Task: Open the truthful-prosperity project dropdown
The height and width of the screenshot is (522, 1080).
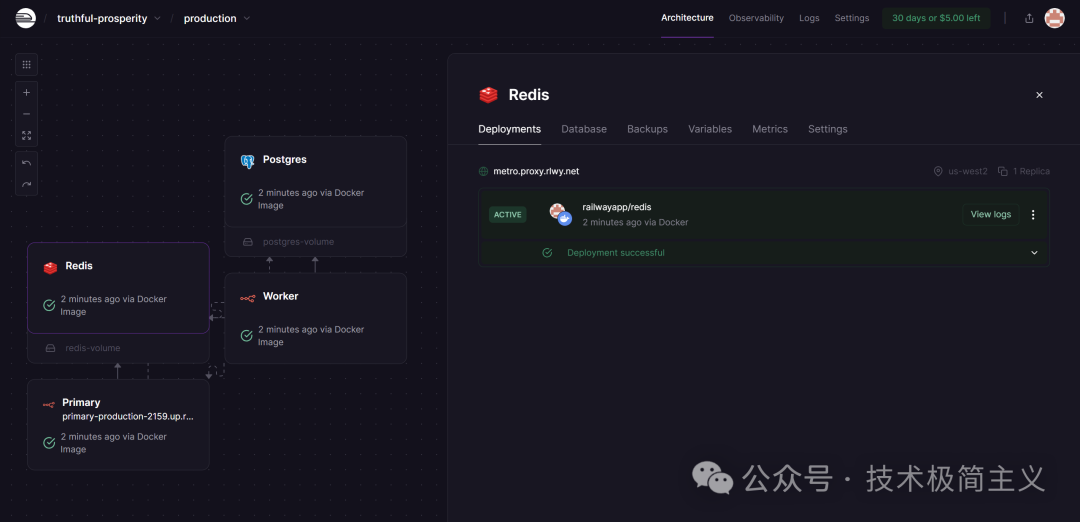Action: point(109,19)
